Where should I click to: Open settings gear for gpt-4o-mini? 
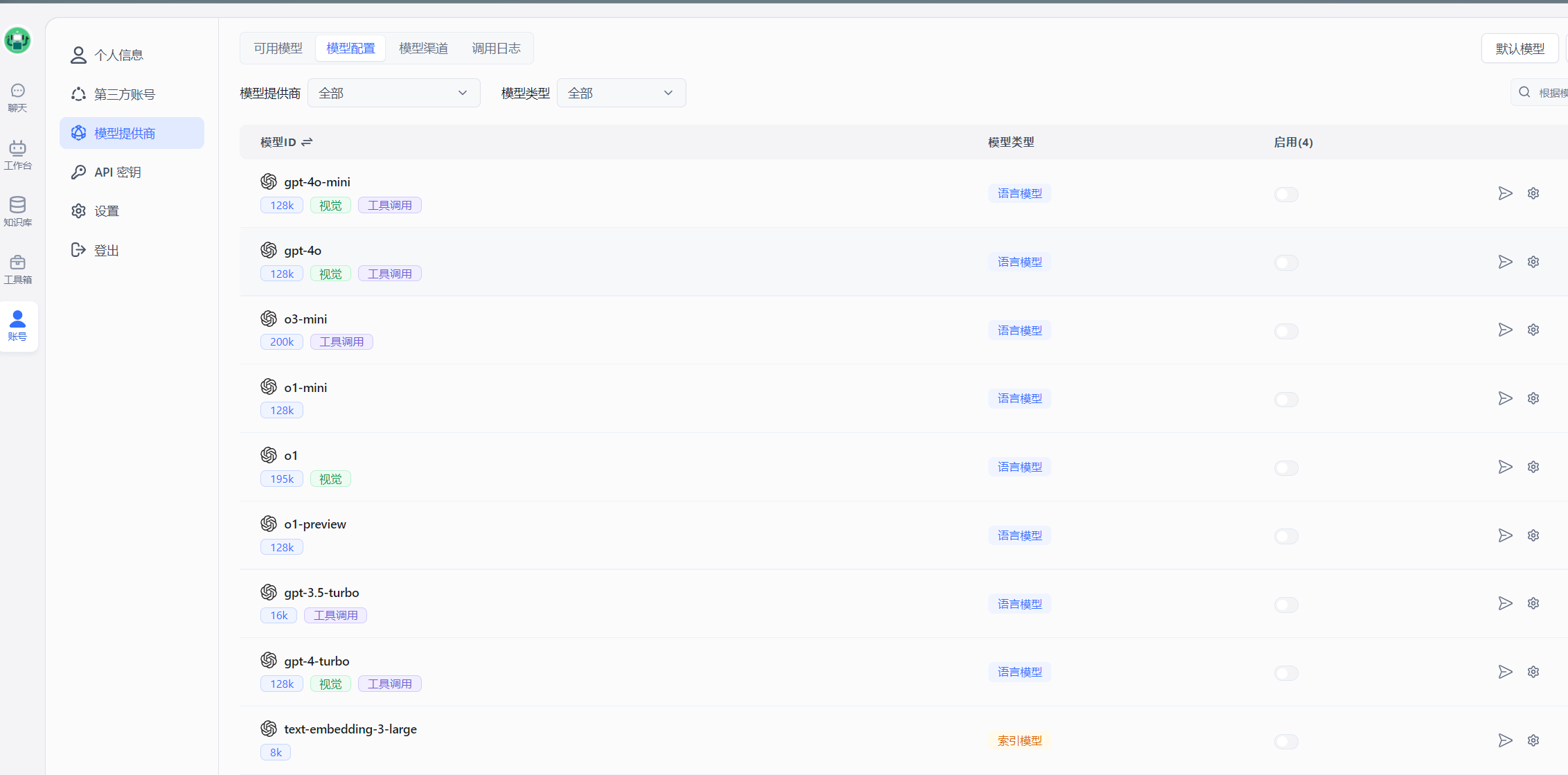pos(1533,193)
